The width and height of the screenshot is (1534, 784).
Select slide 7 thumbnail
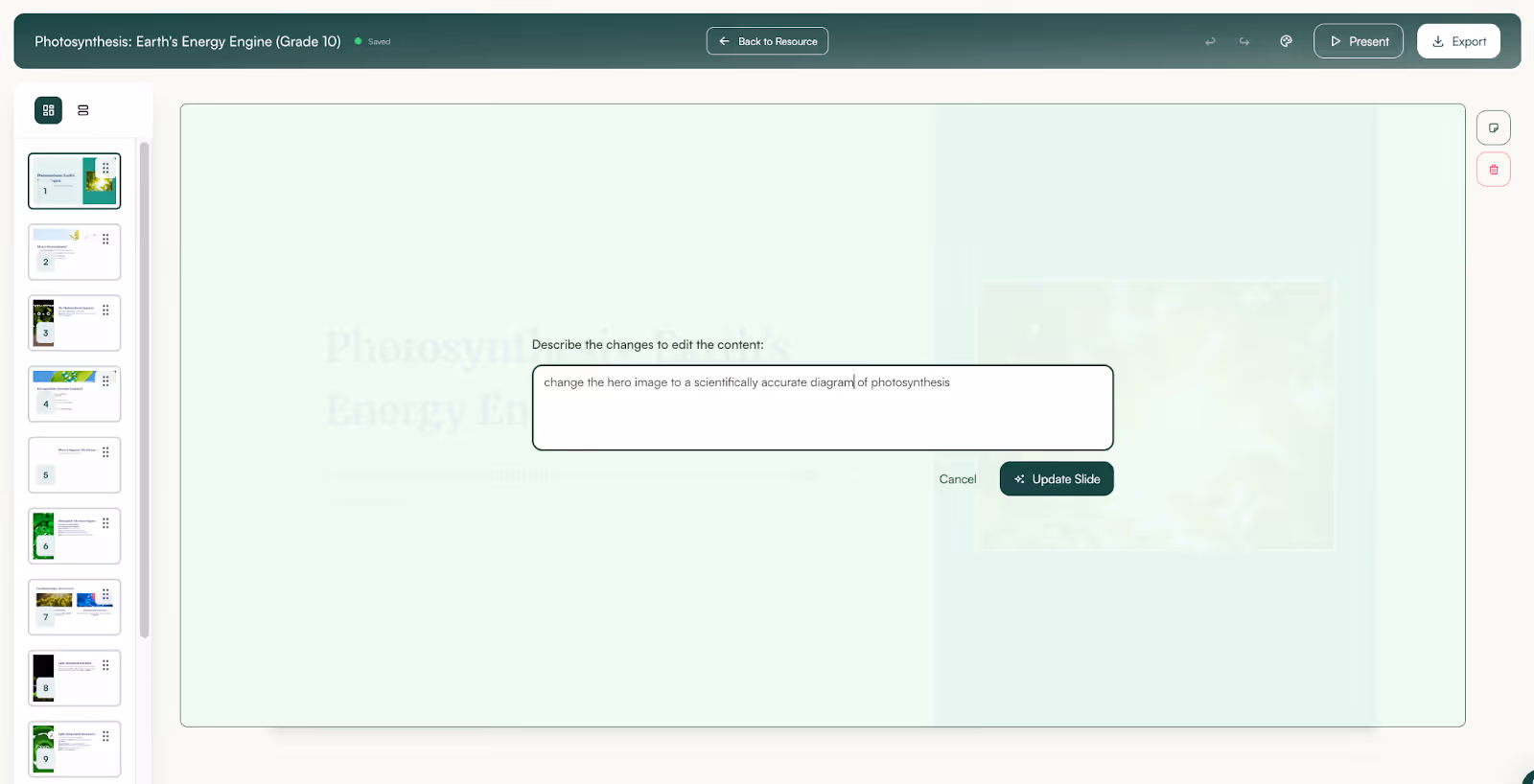75,607
